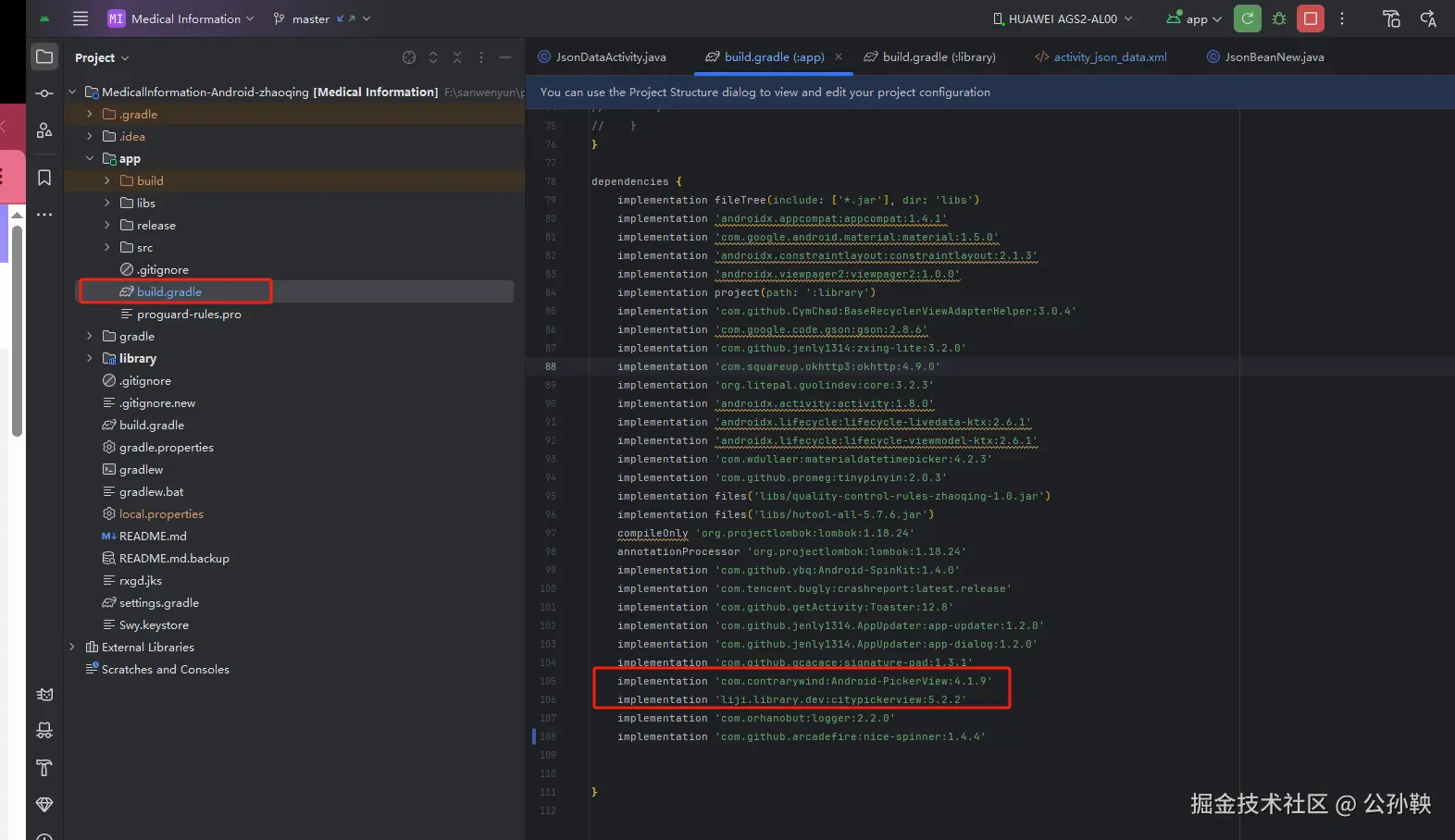
Task: Click the citypickerview:5.2.2 dependency line
Action: (x=791, y=699)
